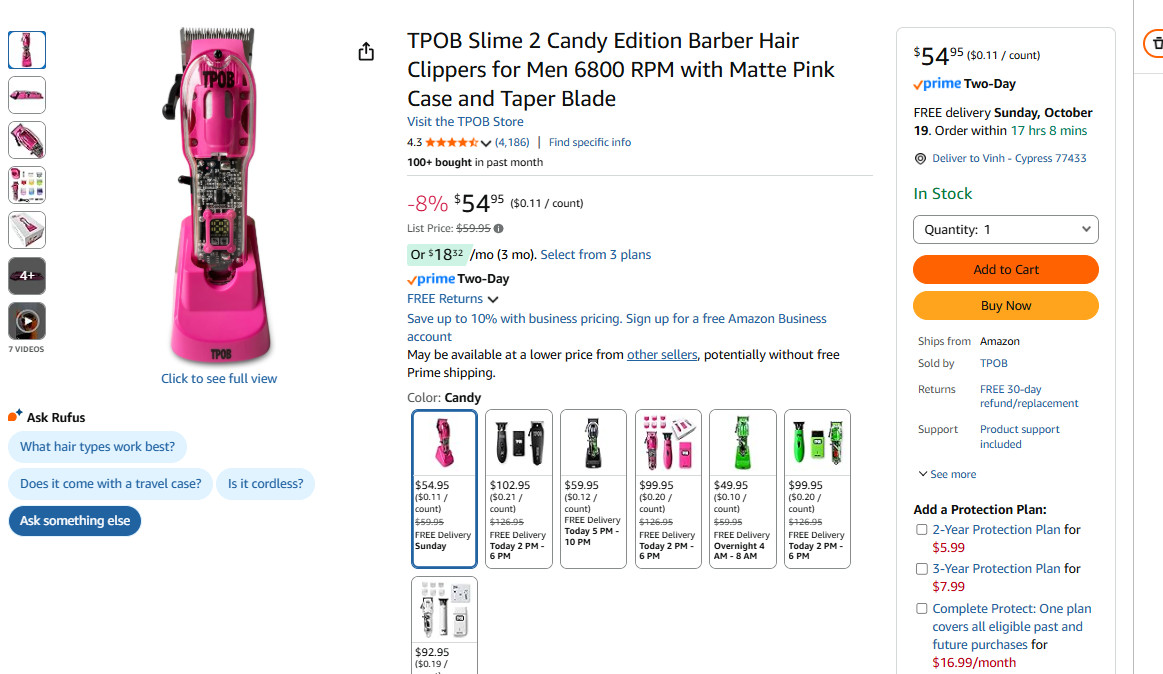This screenshot has height=674, width=1163.
Task: Click the star rating icons
Action: tap(451, 143)
